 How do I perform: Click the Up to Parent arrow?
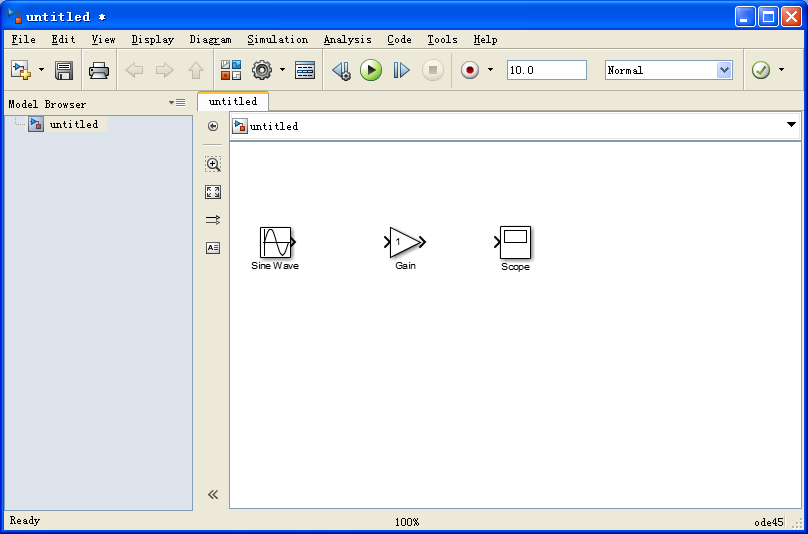[x=195, y=70]
